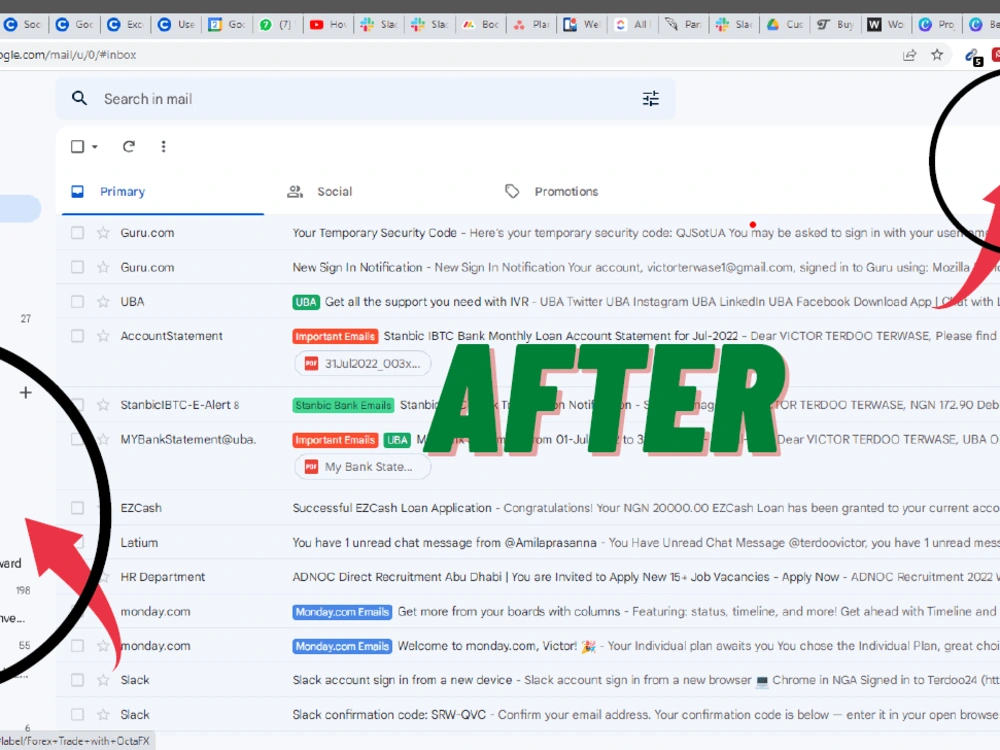
Task: Star the monday.com Welcome email
Action: (103, 646)
